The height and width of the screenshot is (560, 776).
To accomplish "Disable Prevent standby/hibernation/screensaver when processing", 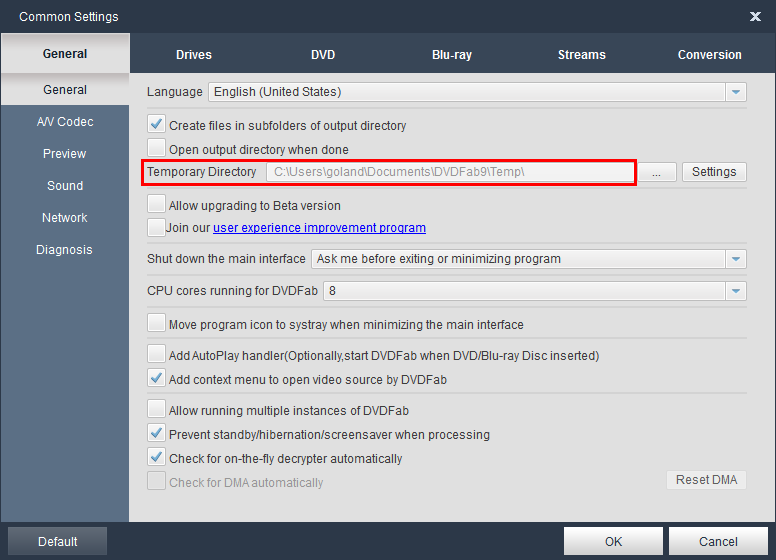I will pos(157,434).
